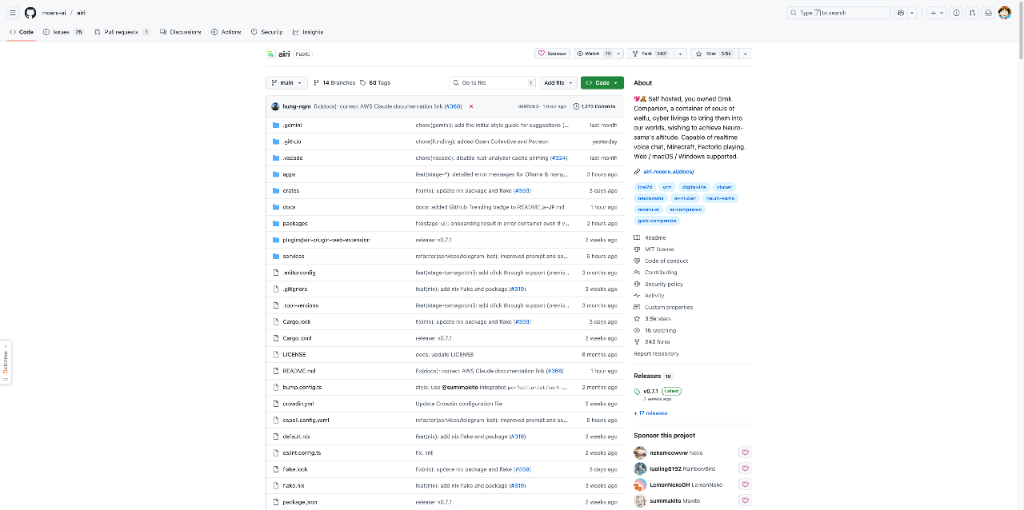Open the Security tab
The width and height of the screenshot is (1024, 510).
point(266,32)
